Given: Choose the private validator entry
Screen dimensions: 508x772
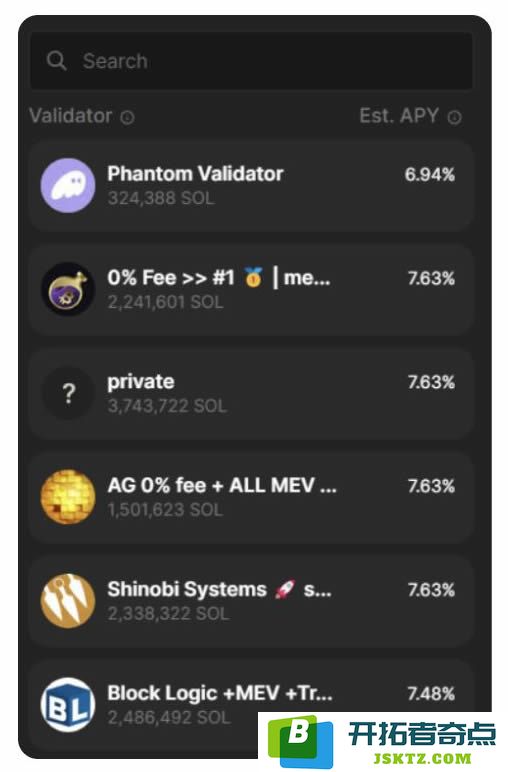Looking at the screenshot, I should click(251, 393).
